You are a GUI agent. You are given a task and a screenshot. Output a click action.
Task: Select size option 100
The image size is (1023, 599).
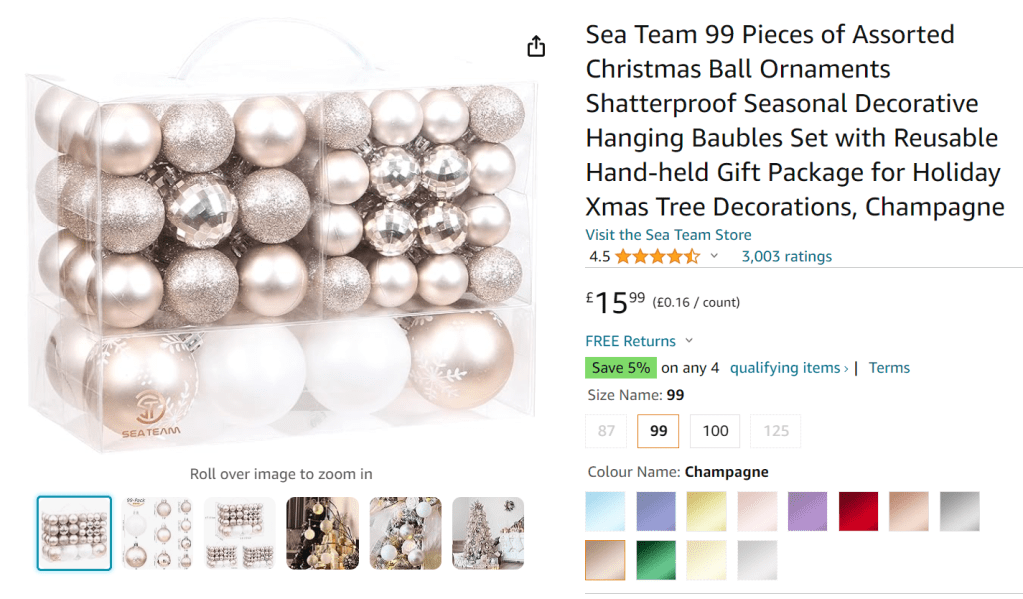pos(716,431)
